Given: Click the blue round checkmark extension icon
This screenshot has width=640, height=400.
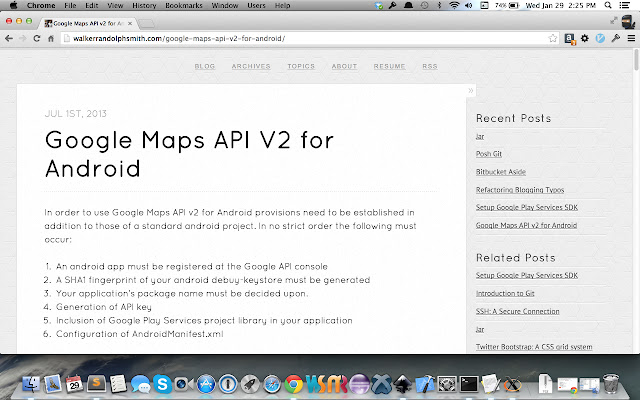Looking at the screenshot, I should click(x=600, y=38).
